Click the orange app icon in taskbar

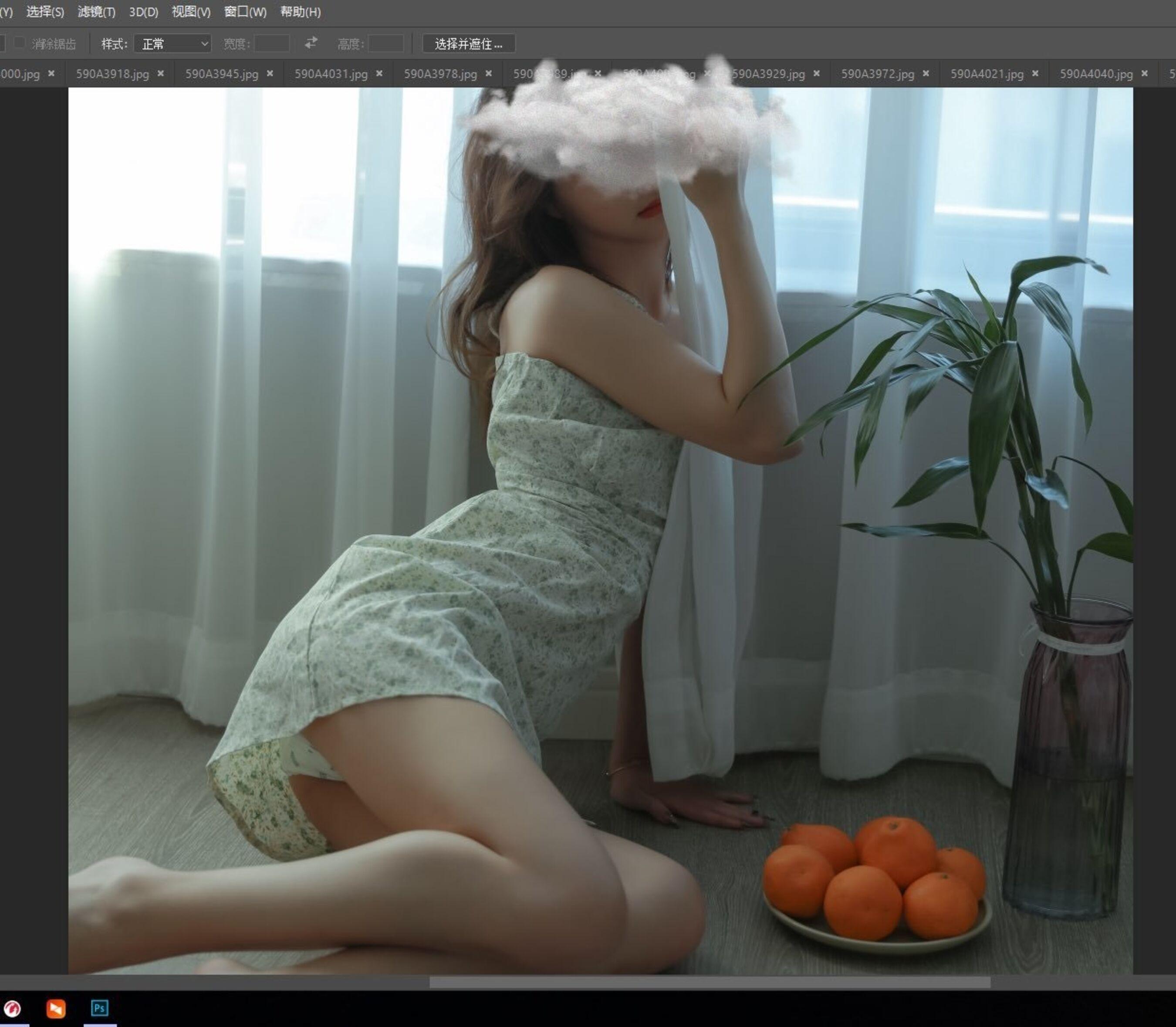click(56, 1008)
